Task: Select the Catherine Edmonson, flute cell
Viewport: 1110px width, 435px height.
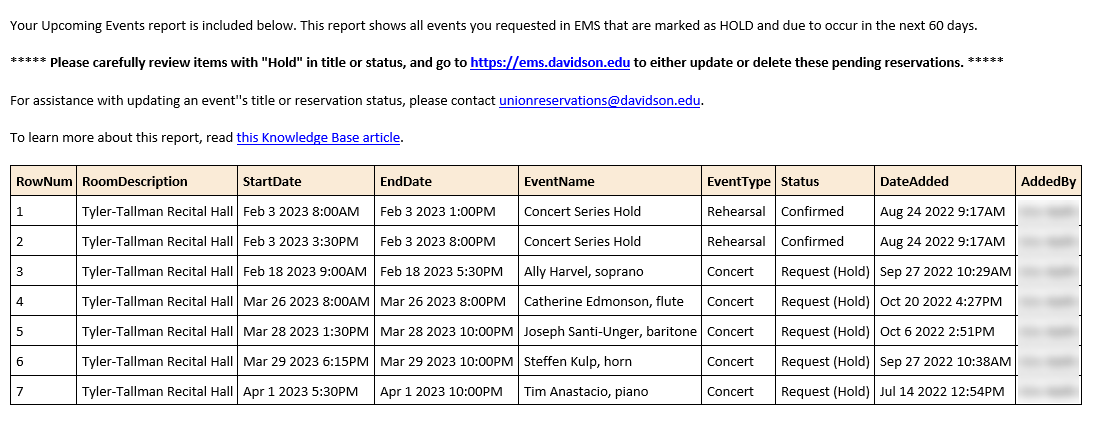Action: [610, 301]
